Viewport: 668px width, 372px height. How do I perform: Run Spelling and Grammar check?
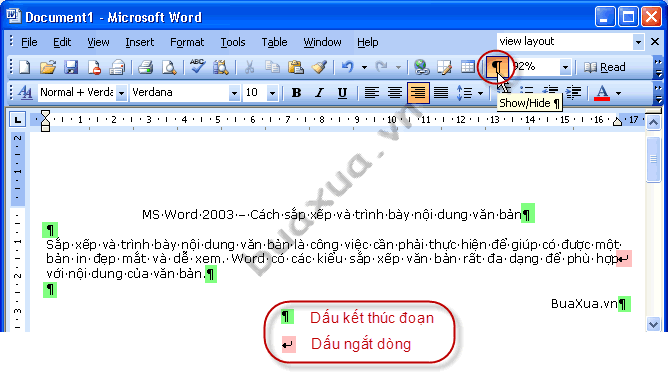coord(197,67)
